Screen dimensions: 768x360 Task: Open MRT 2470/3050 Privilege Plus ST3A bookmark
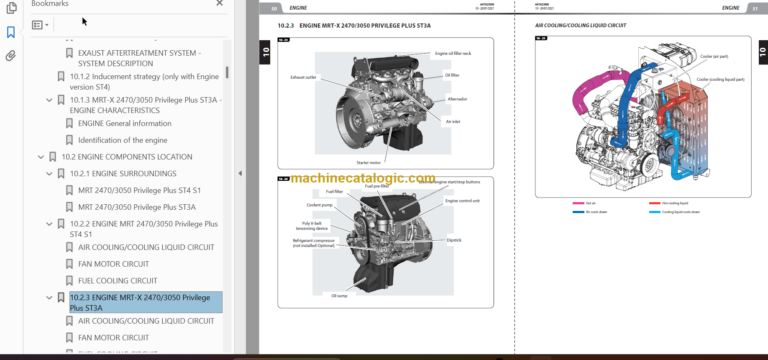[x=137, y=207]
